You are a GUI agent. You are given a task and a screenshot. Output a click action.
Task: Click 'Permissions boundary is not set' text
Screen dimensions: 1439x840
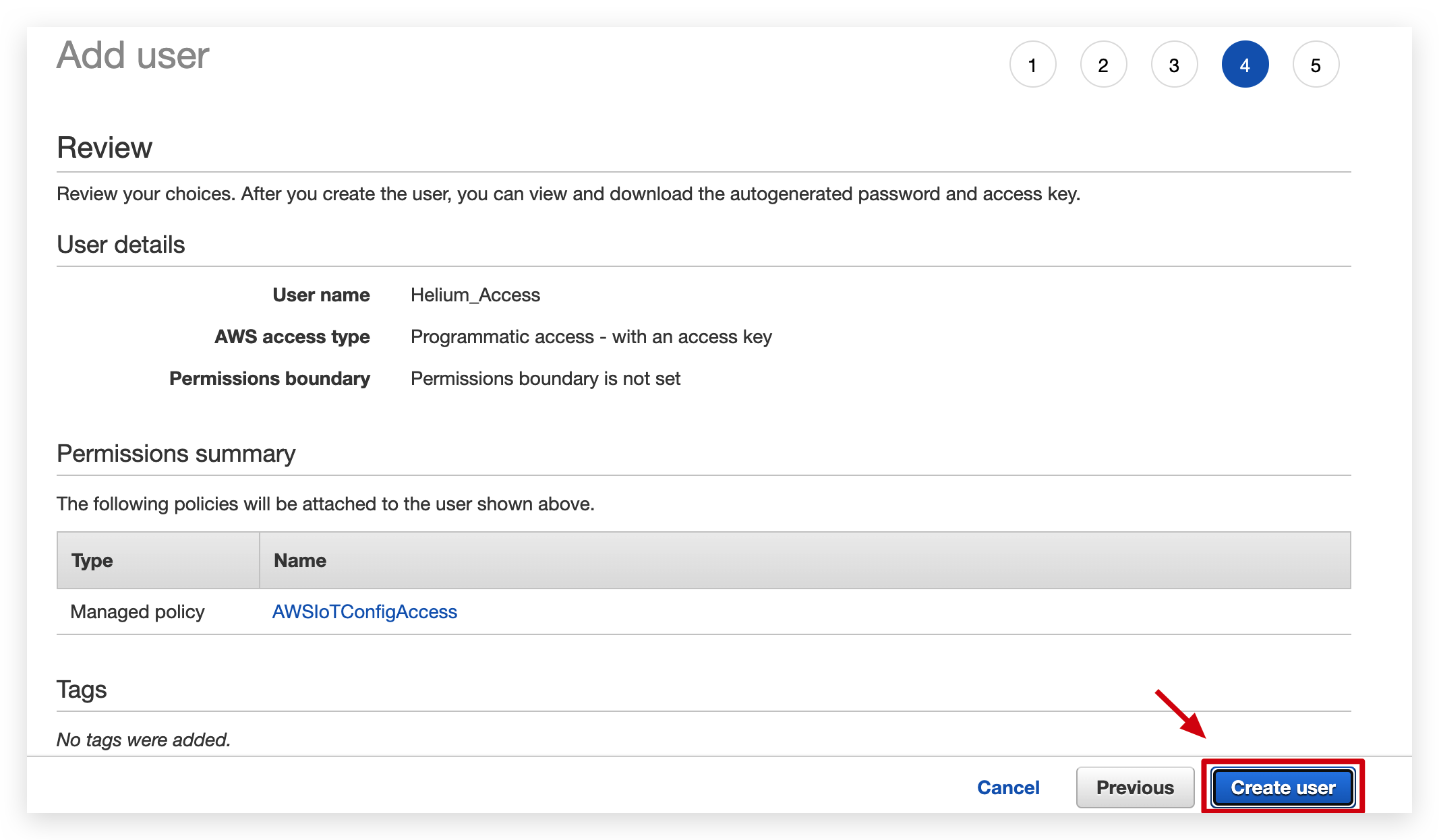pos(546,378)
